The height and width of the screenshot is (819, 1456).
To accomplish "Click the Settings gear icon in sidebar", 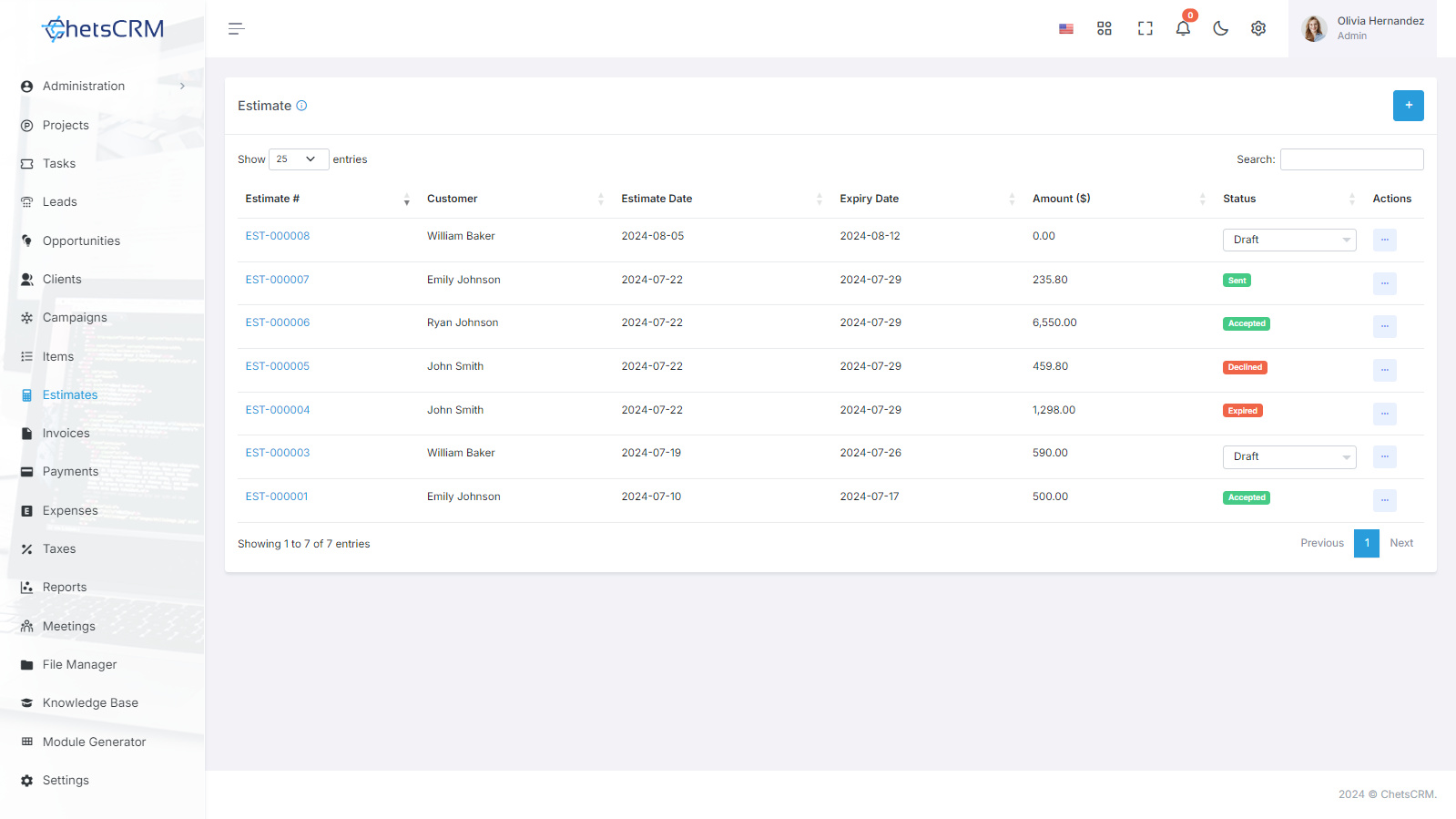I will [x=26, y=781].
